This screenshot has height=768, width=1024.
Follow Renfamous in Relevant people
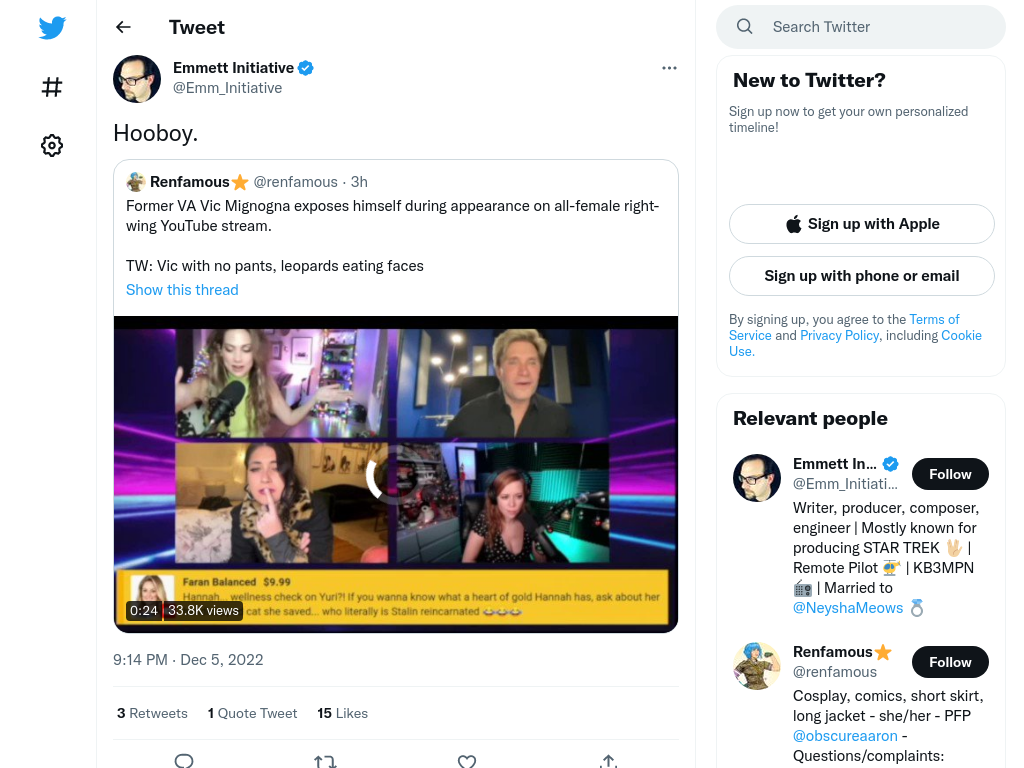[x=950, y=662]
